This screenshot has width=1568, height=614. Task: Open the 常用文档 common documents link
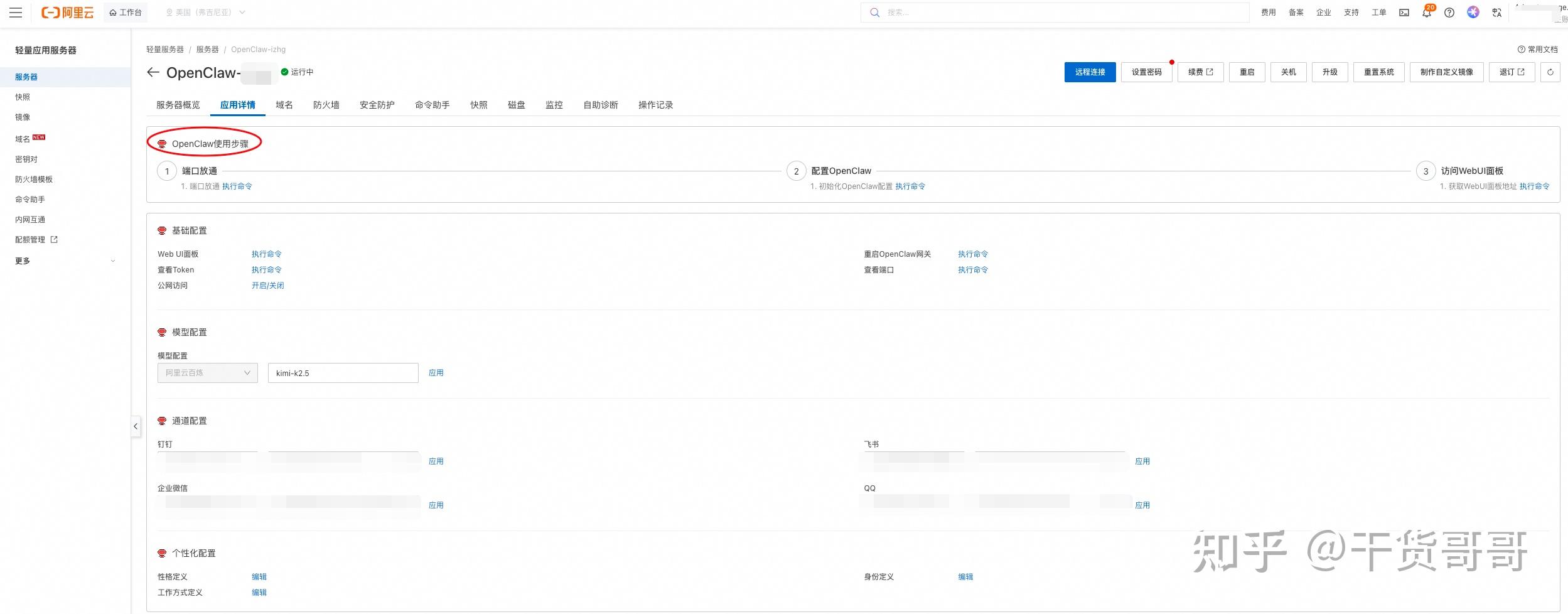click(x=1538, y=50)
